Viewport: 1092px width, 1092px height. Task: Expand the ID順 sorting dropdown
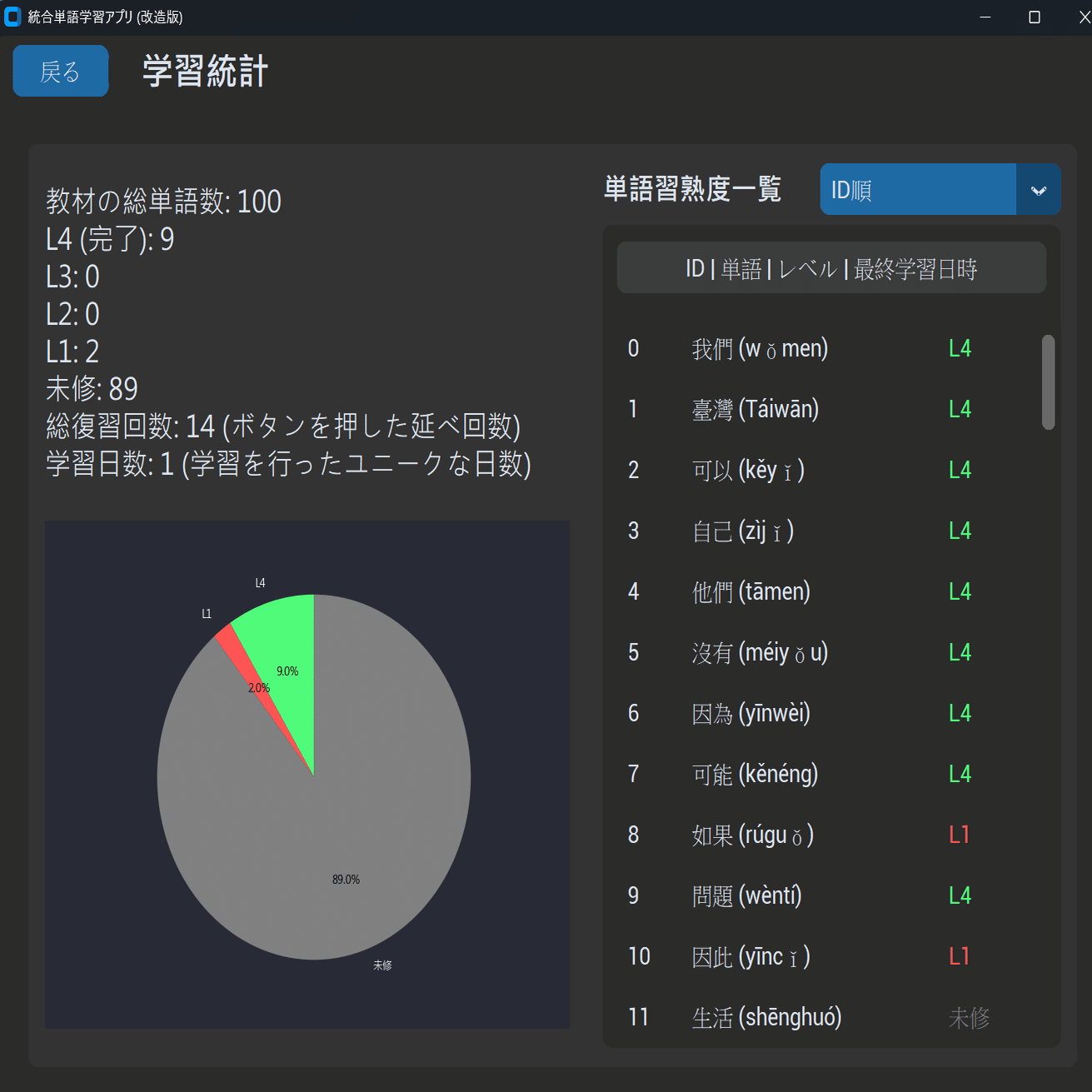[916, 189]
